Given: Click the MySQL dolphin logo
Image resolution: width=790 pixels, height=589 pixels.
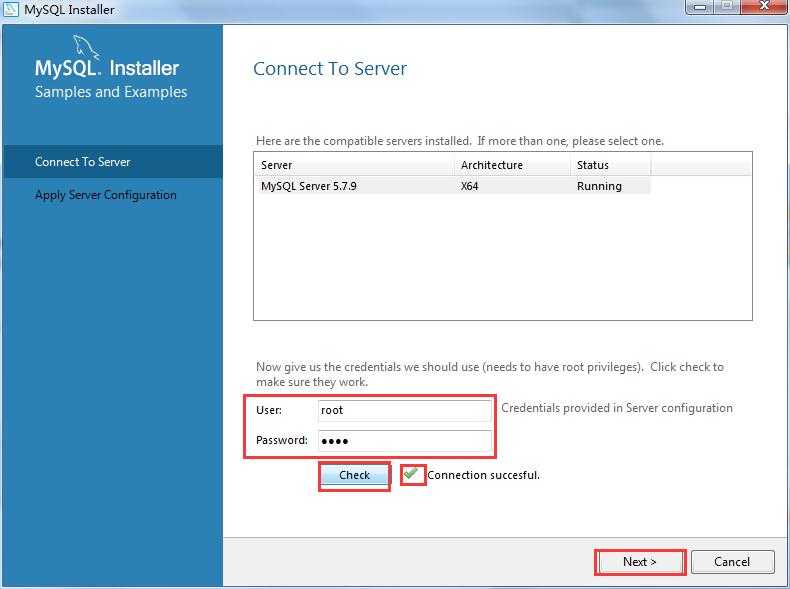Looking at the screenshot, I should [86, 47].
